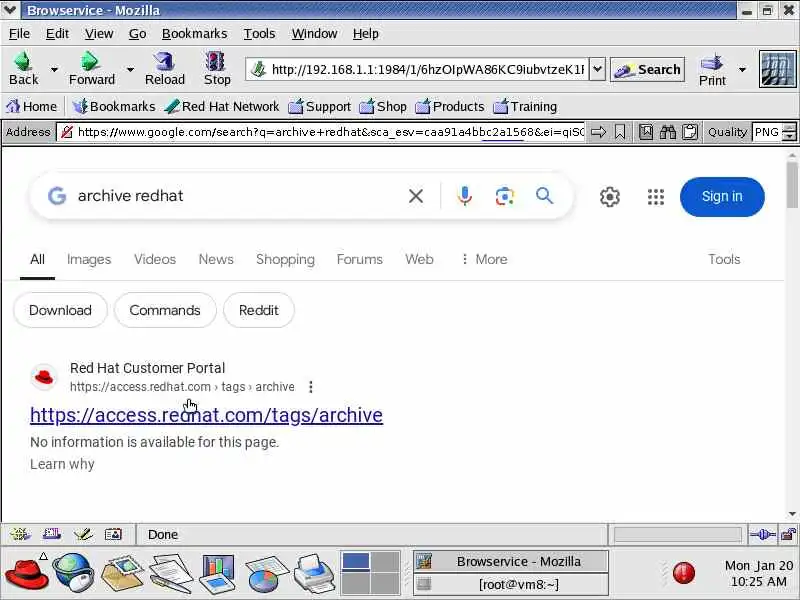800x600 pixels.
Task: Launch the word processor panel icon
Action: pyautogui.click(x=170, y=574)
